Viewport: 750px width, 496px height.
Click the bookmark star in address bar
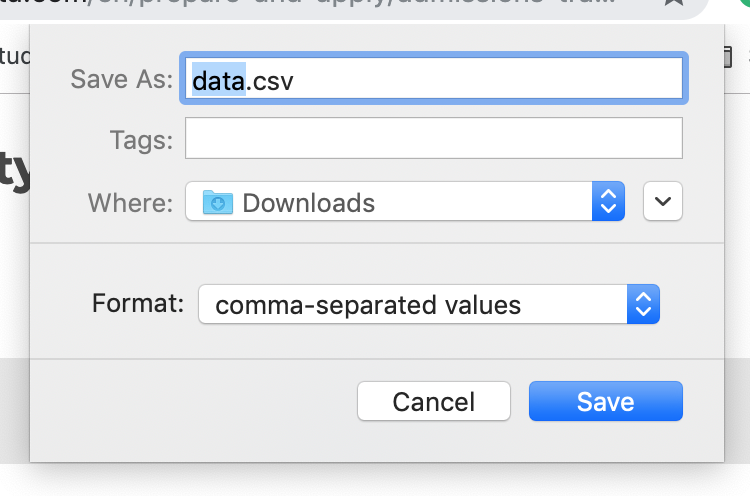pos(674,4)
